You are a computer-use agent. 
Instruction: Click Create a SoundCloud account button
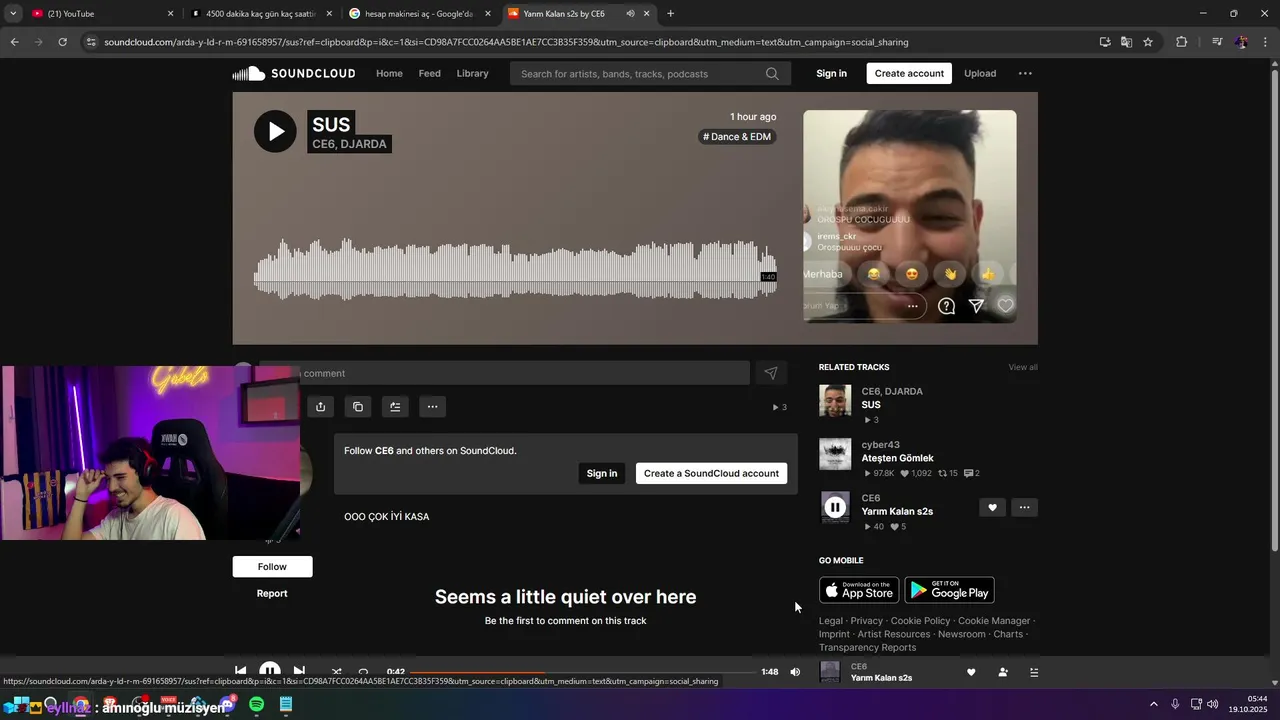[711, 473]
